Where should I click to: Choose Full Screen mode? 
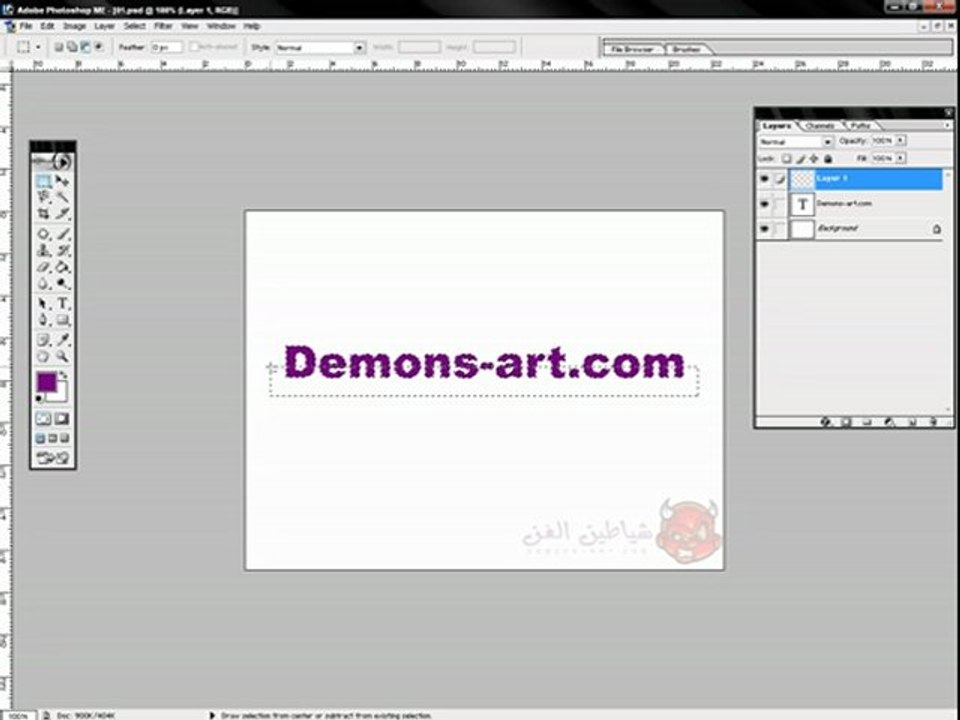pyautogui.click(x=64, y=438)
